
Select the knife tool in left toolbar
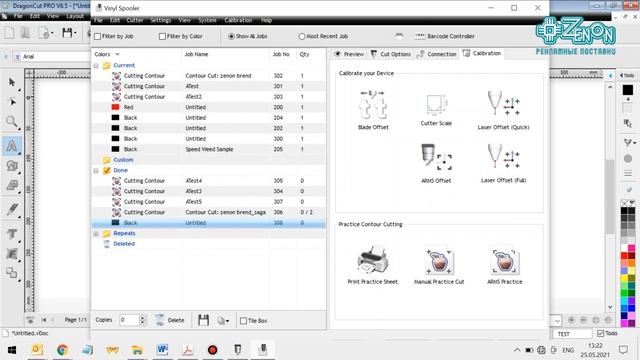[x=12, y=209]
